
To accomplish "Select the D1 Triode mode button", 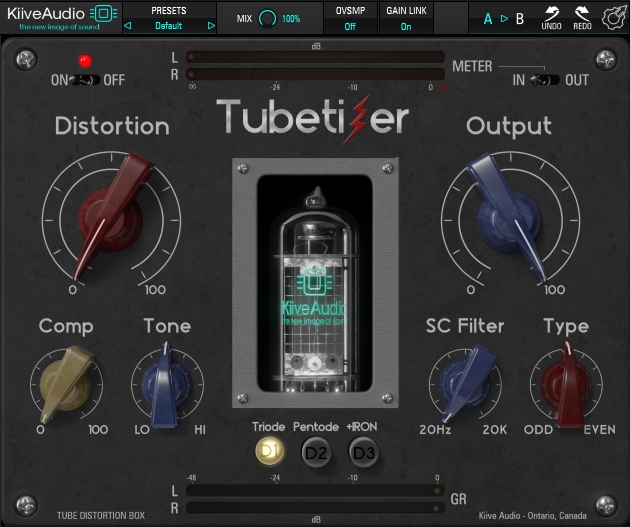I will [x=270, y=451].
